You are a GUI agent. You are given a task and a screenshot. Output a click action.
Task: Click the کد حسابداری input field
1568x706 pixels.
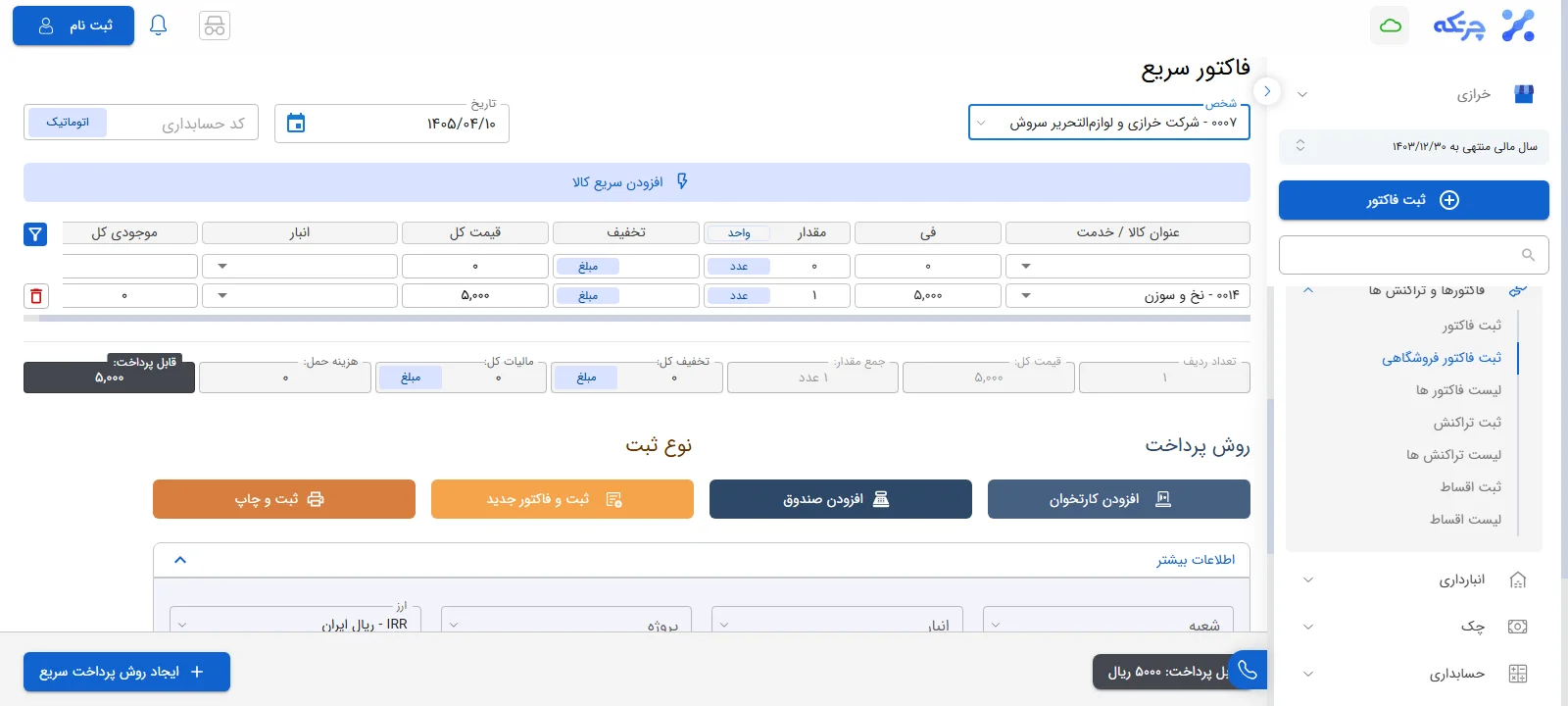point(181,124)
